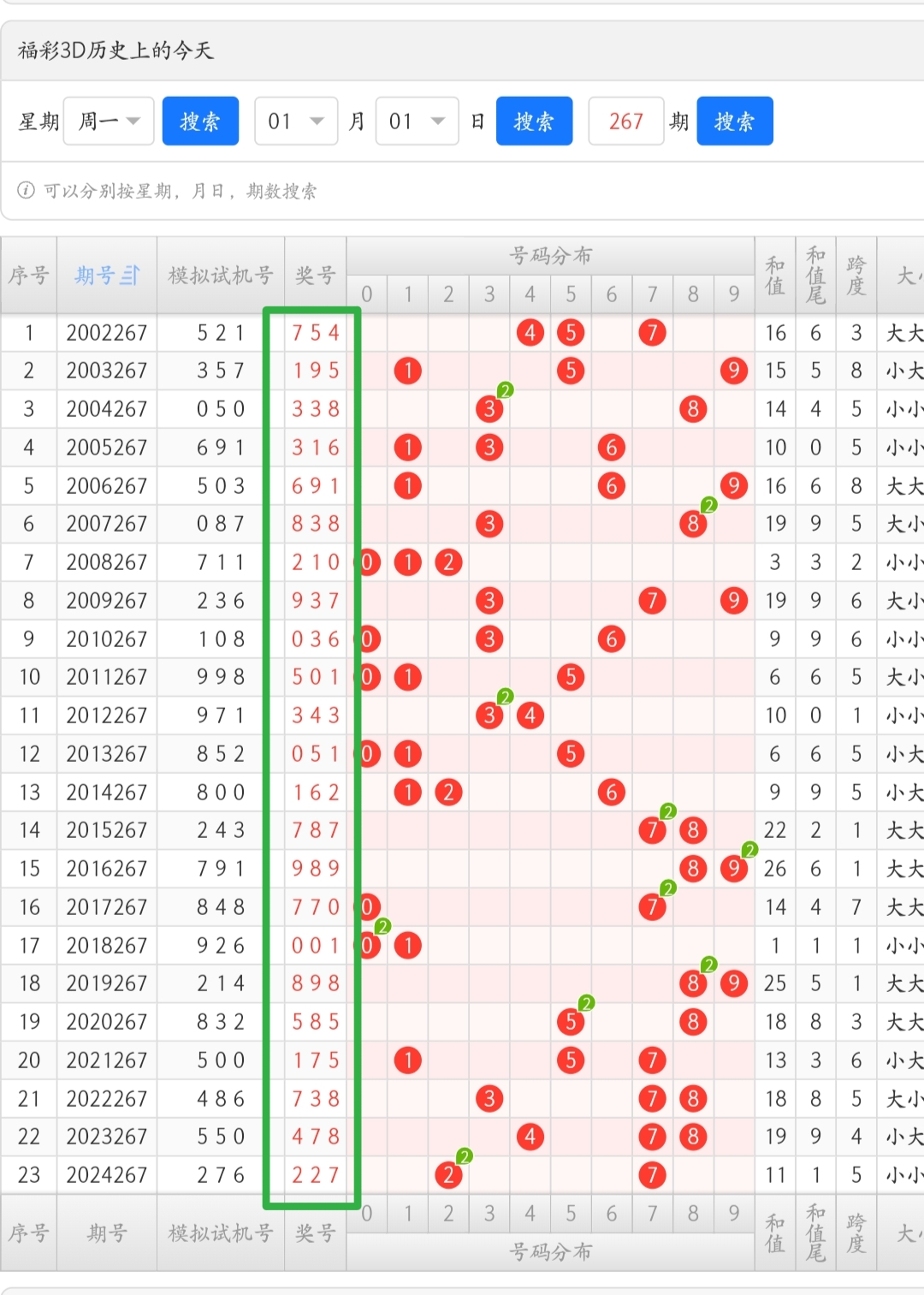This screenshot has width=924, height=1295.
Task: Click red ball 9 in row 2006267
Action: pos(734,485)
